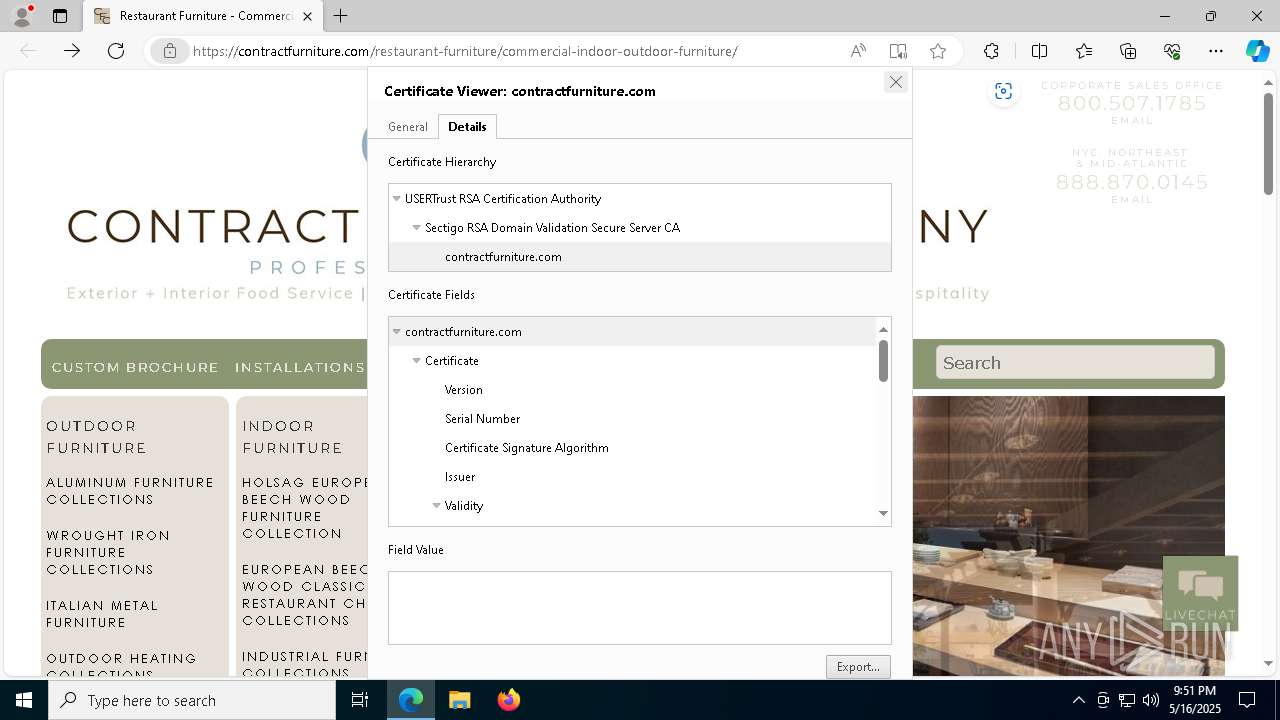Open the Indoor Furniture heading link
The image size is (1280, 720).
pos(293,437)
